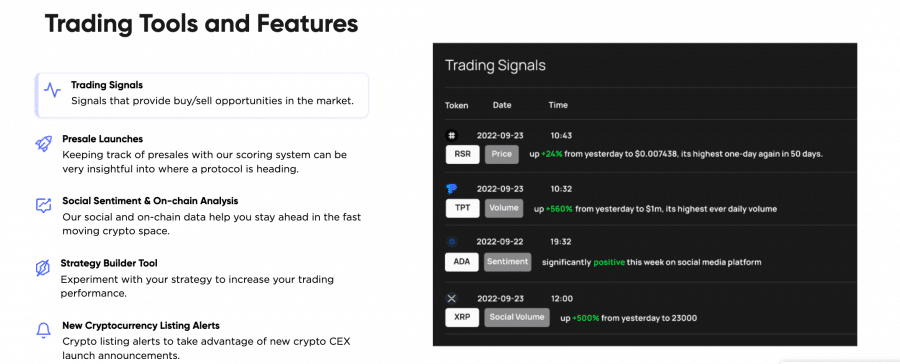
Task: Click the Trading Signals pulse icon
Action: [52, 90]
